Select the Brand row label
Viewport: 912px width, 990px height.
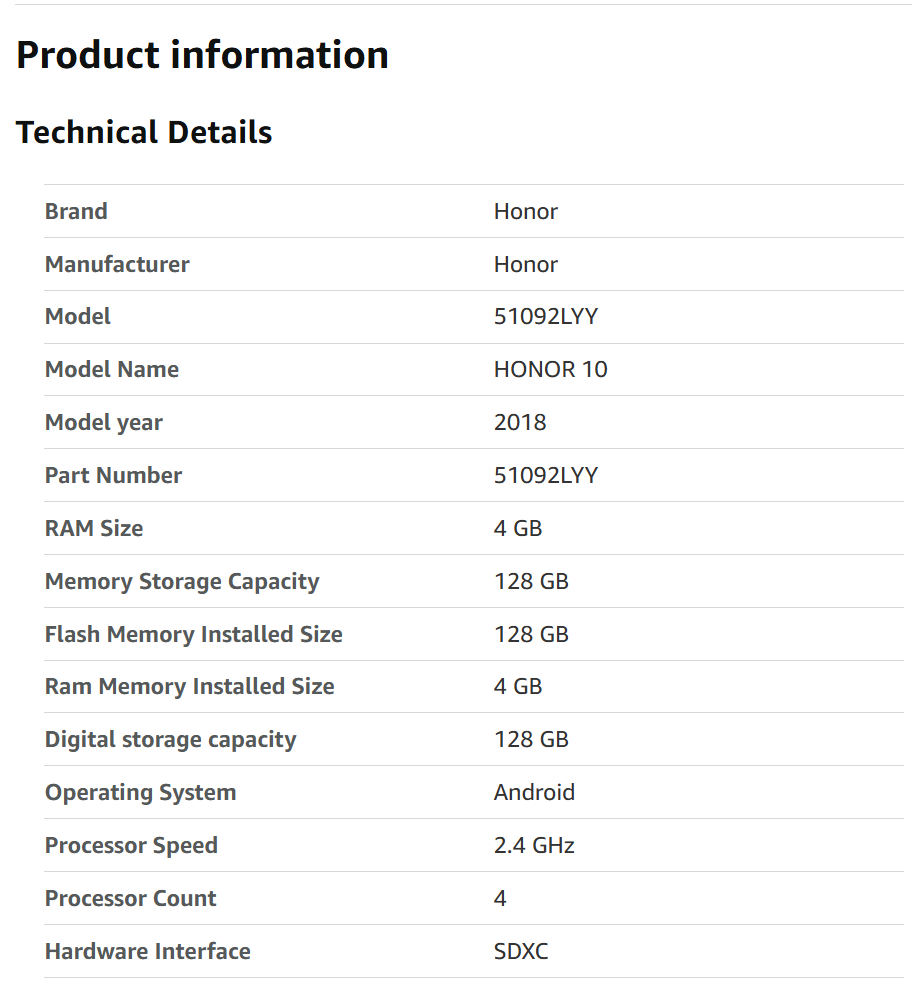pyautogui.click(x=76, y=211)
